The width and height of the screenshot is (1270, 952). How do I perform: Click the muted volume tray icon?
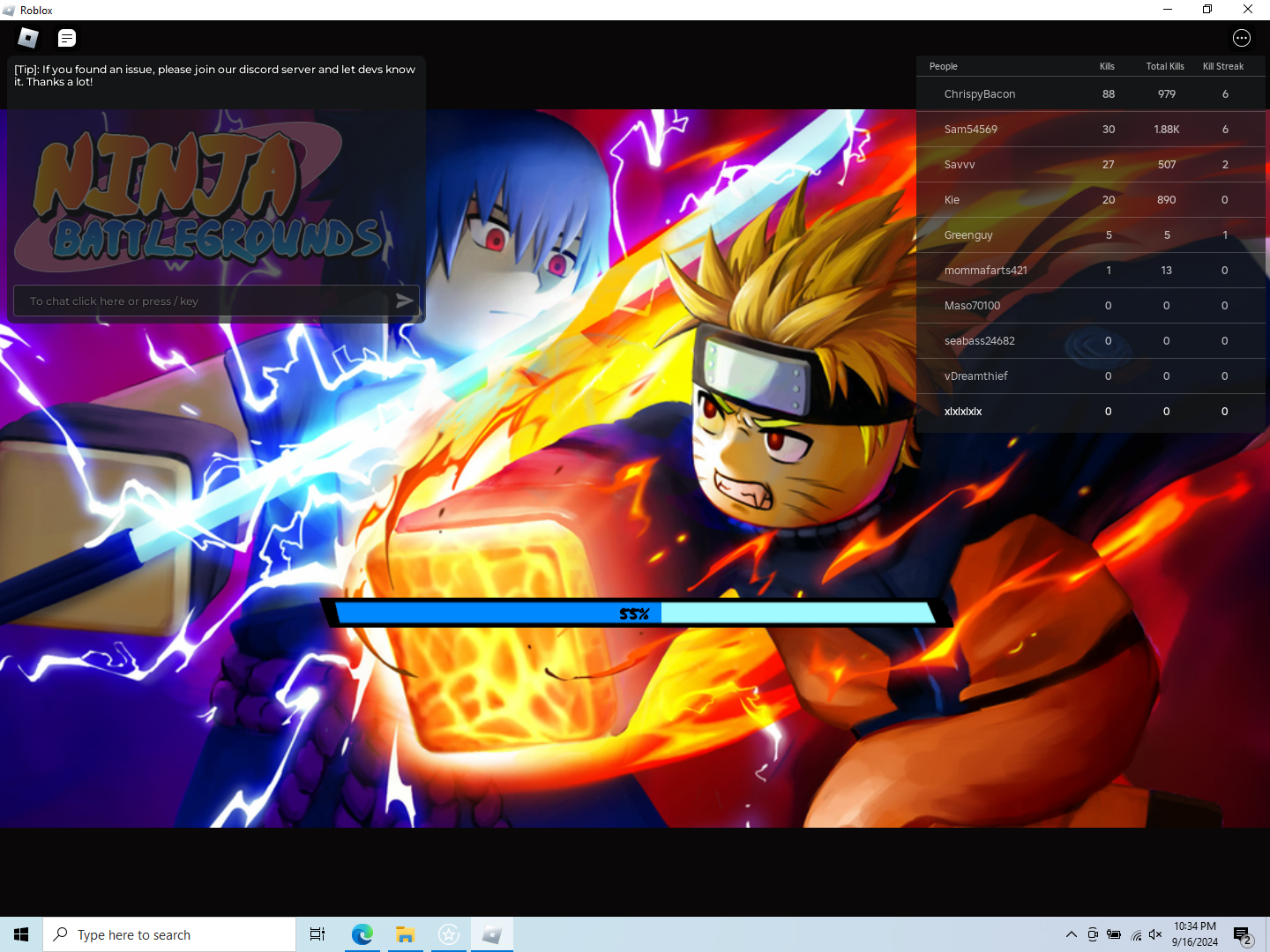tap(1156, 934)
